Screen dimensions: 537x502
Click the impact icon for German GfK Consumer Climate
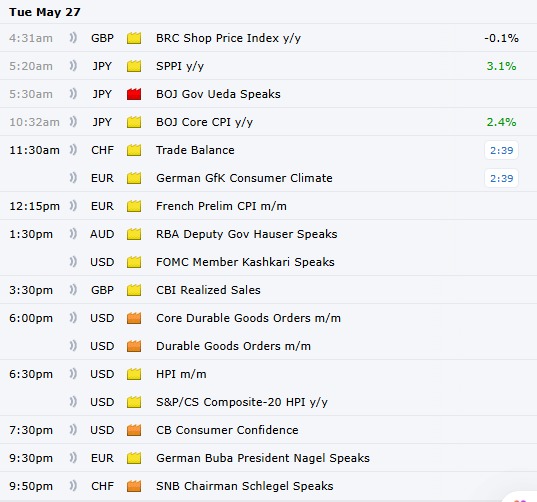click(x=134, y=178)
